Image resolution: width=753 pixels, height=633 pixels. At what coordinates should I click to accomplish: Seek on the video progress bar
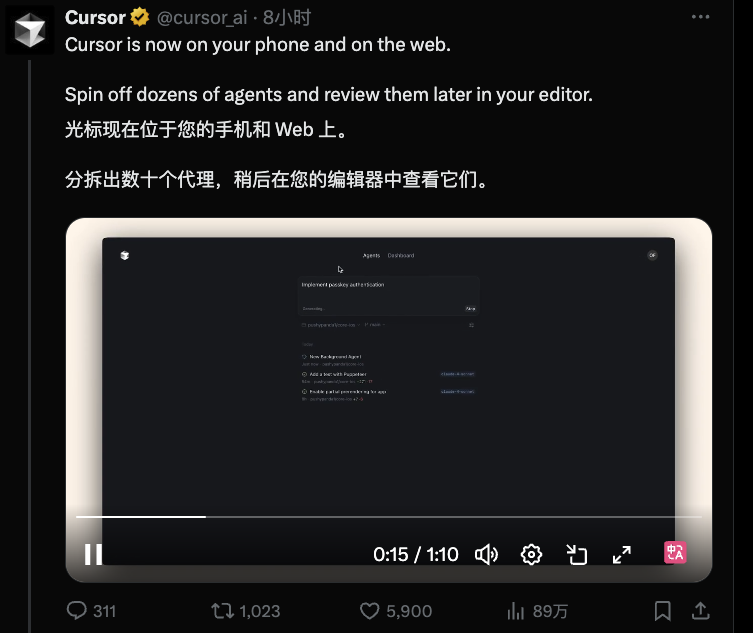389,517
